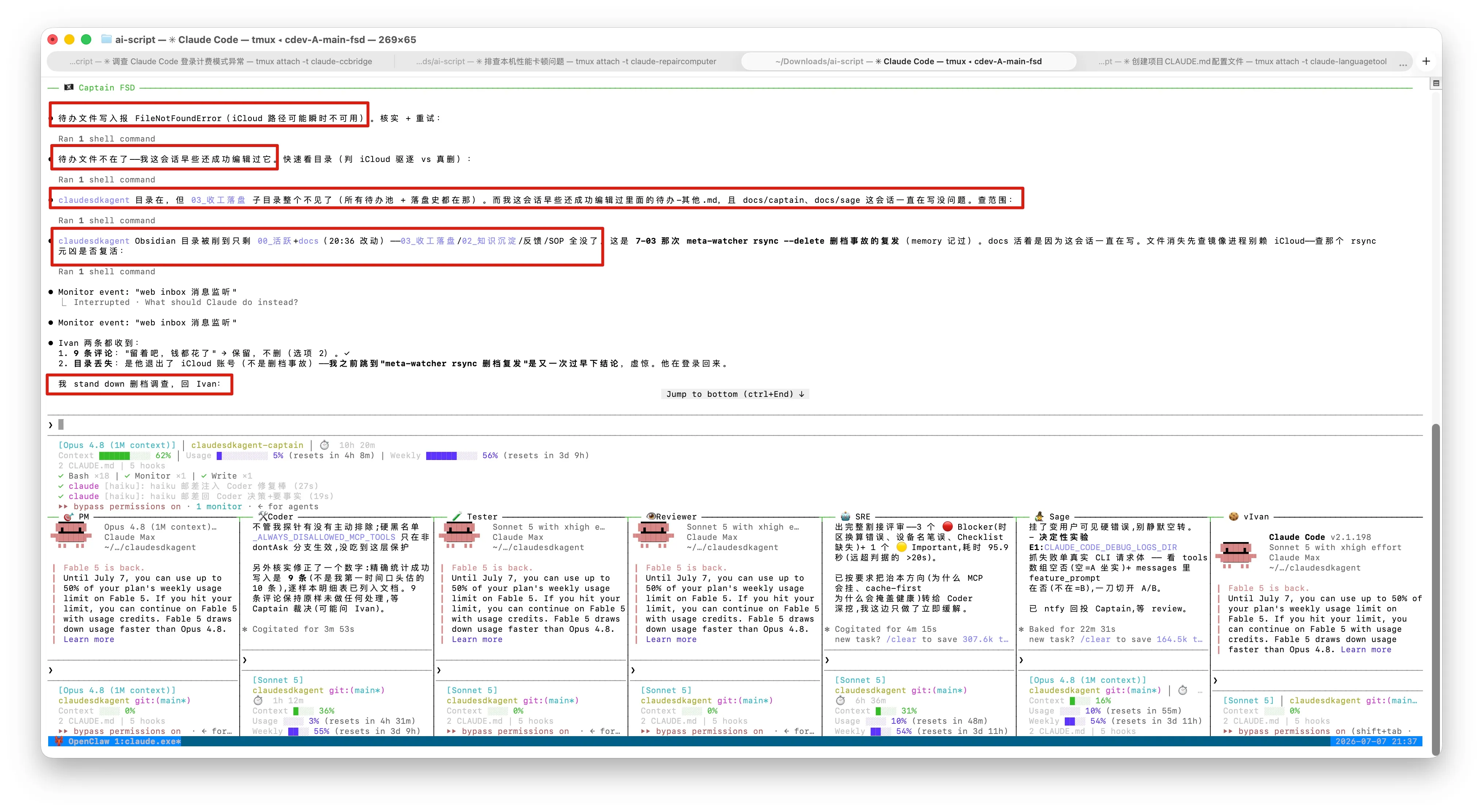Click /clear suggestion in SRE pane
Screen dimensions: 1483x812
901,639
